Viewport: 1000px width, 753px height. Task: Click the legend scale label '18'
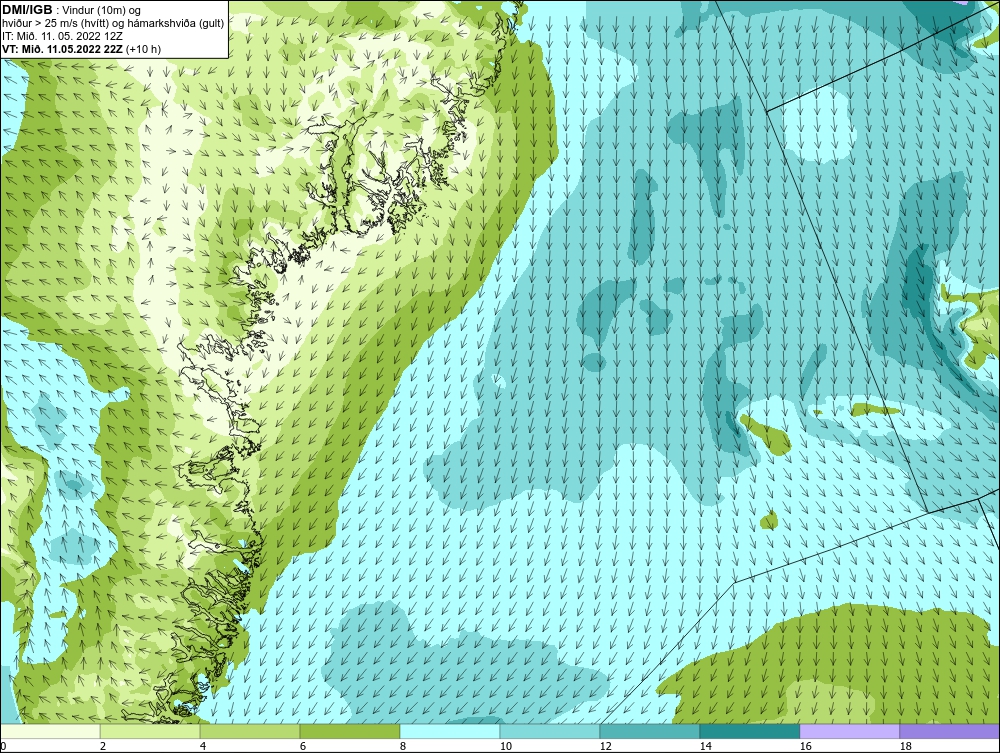coord(905,746)
